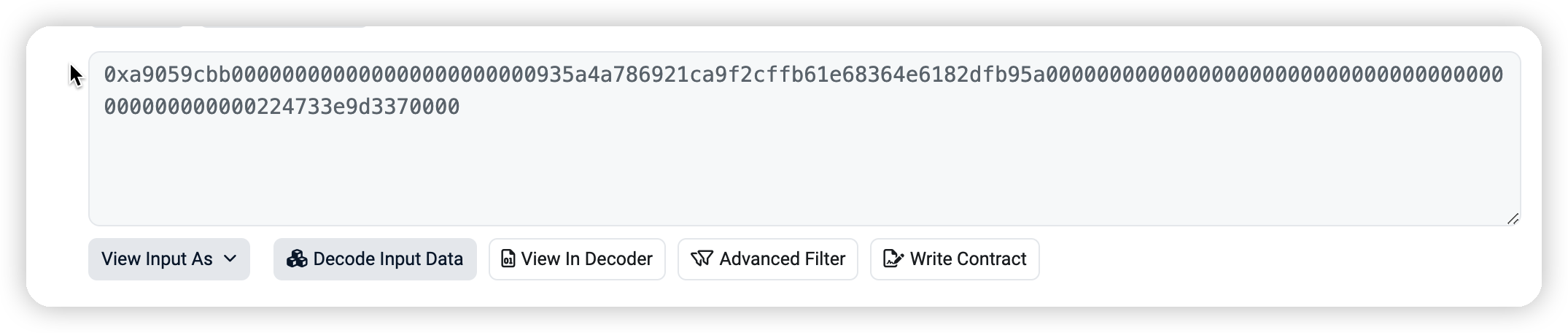The image size is (1568, 333).
Task: Click the resize grip of the input data box
Action: 1513,218
